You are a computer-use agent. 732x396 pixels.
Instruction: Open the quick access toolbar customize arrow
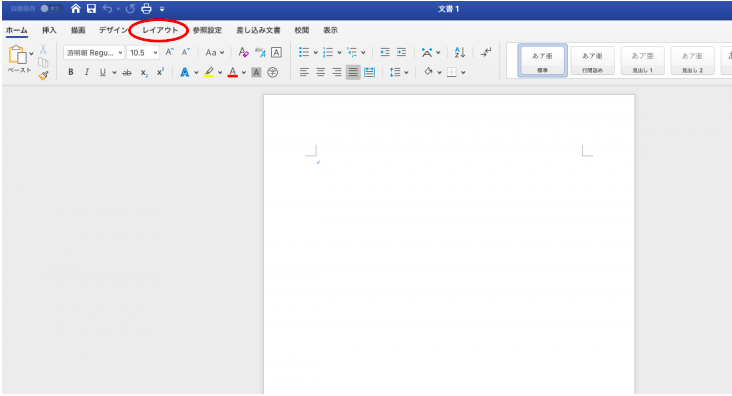pos(162,9)
